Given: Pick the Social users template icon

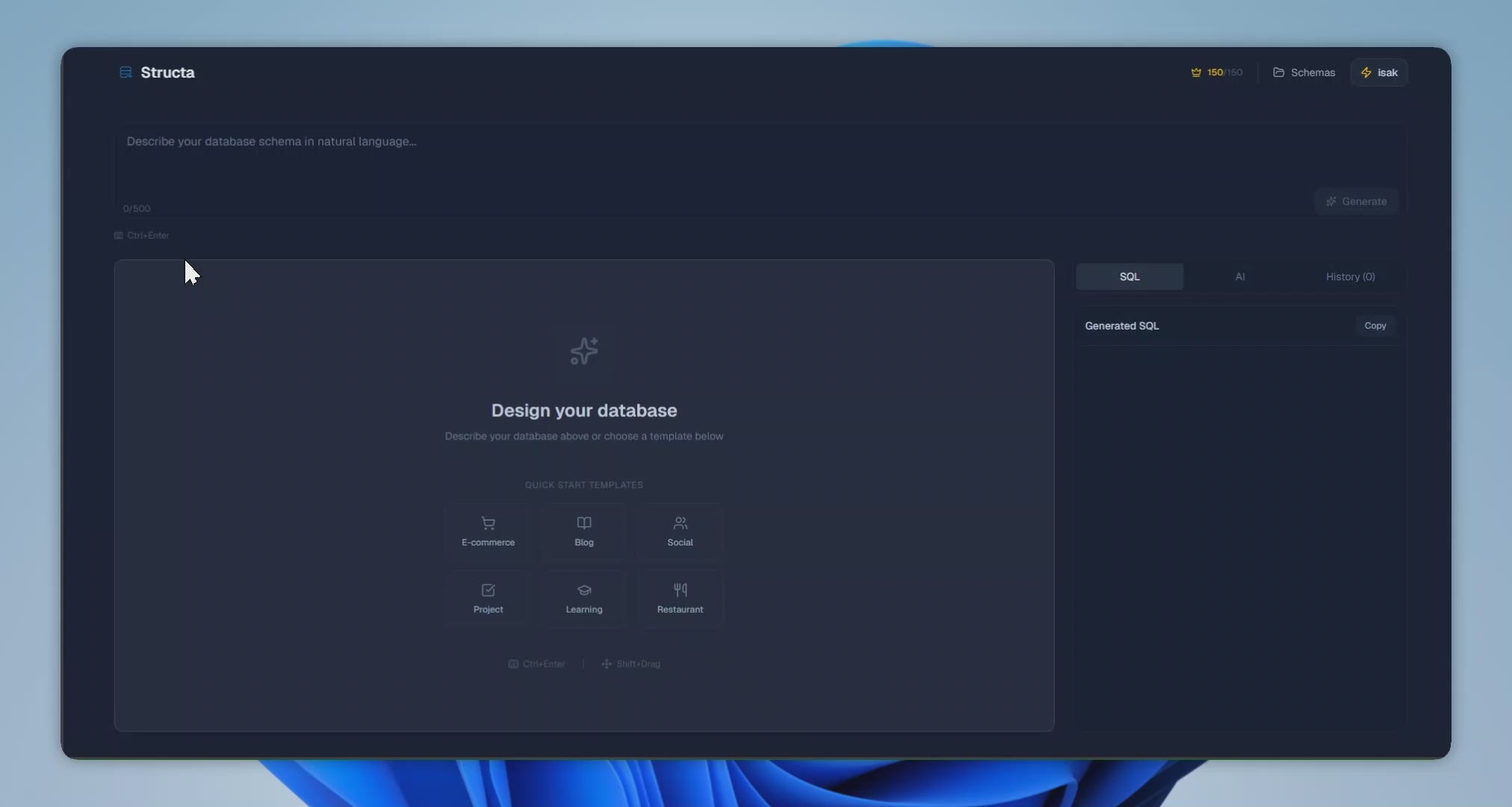Looking at the screenshot, I should 680,523.
